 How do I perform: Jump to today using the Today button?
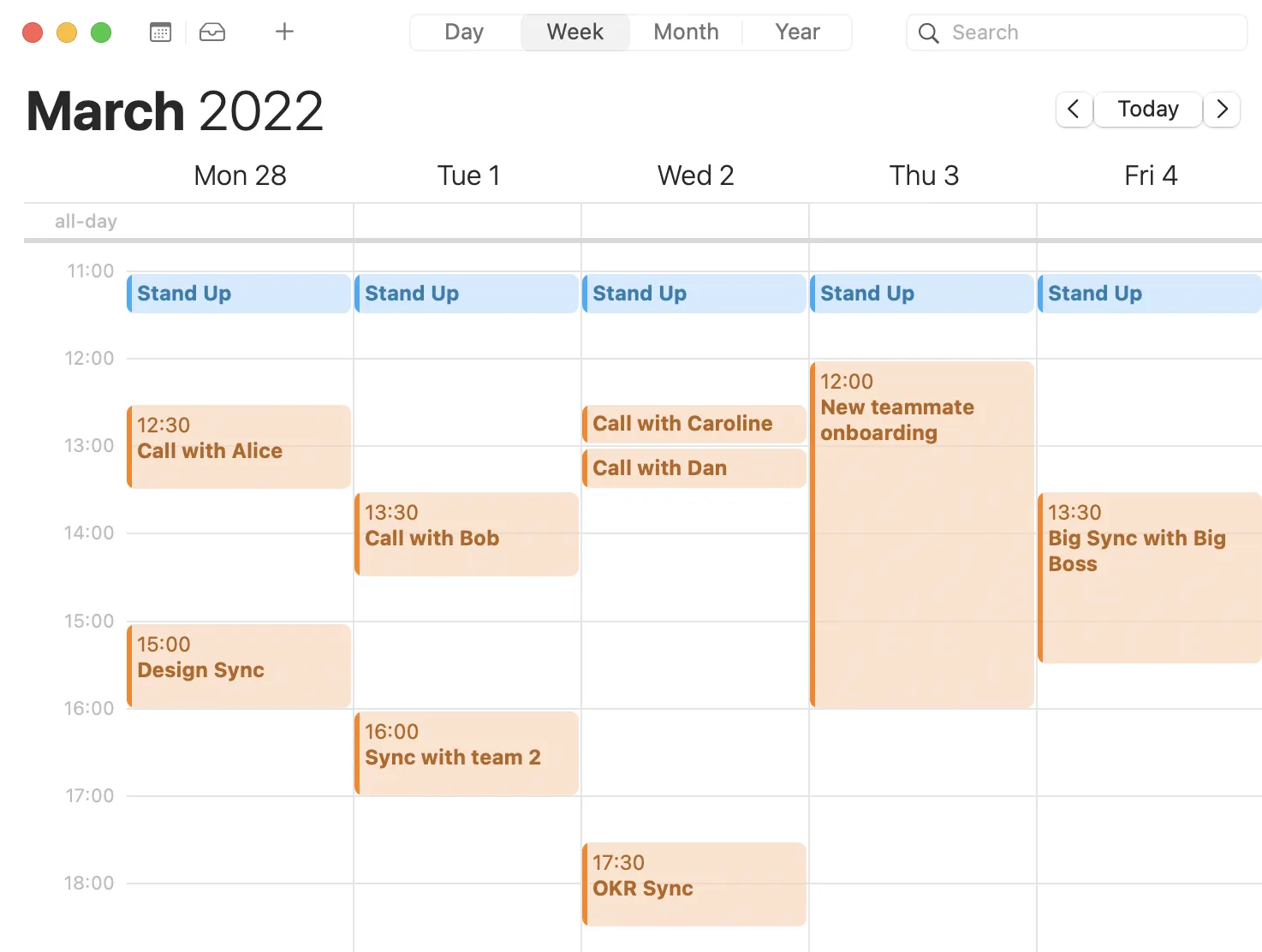1147,110
